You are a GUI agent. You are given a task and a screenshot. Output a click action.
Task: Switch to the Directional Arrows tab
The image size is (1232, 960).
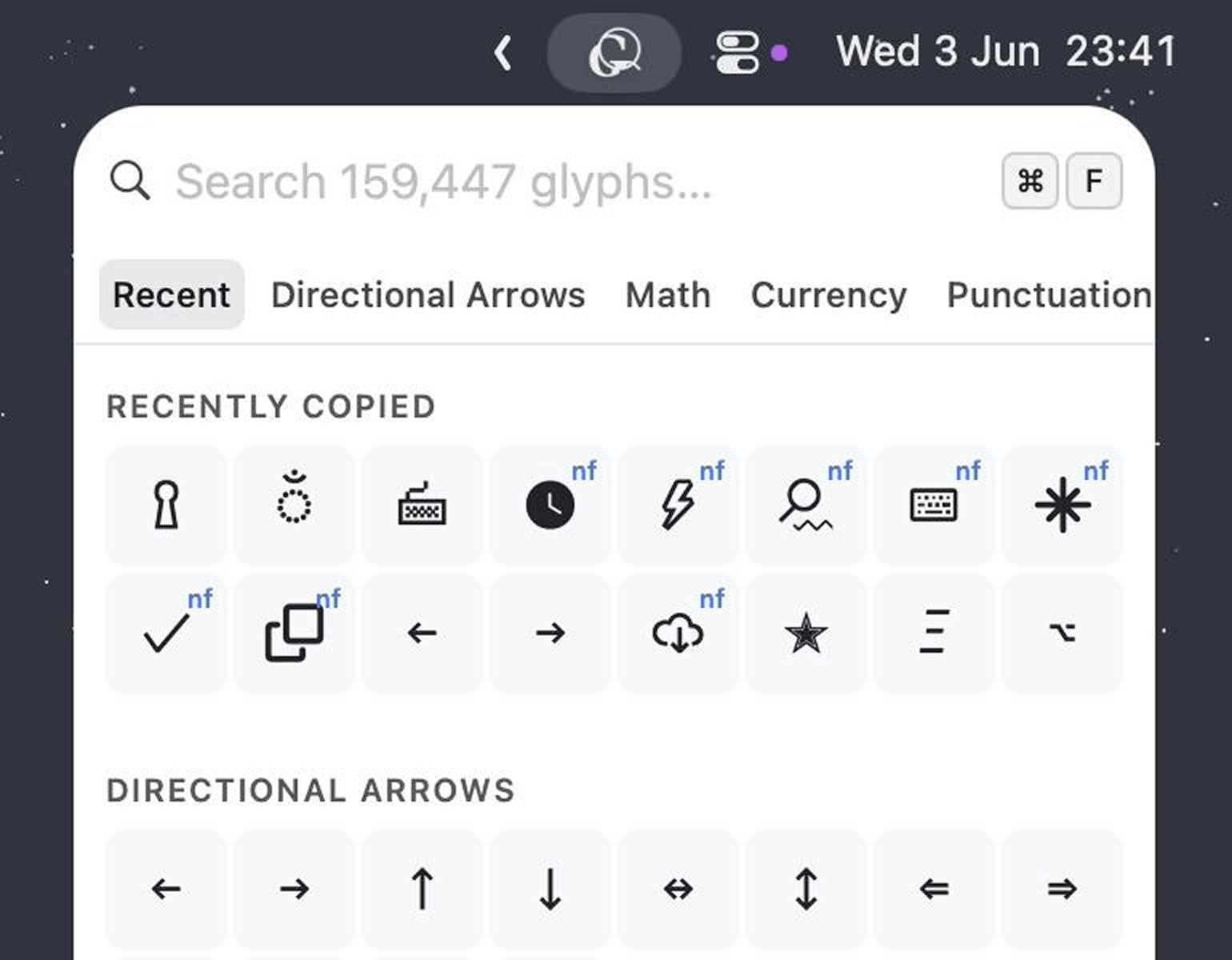pos(428,294)
